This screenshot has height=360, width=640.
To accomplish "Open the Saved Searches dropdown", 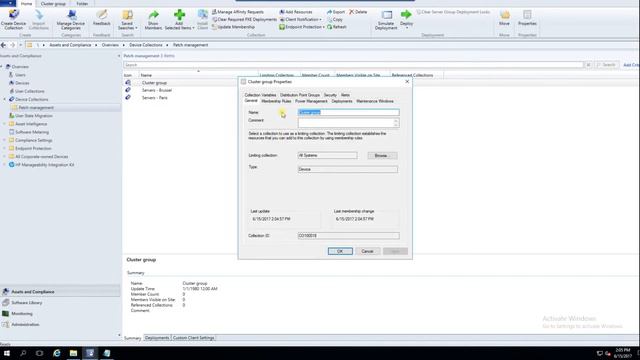I will [x=127, y=19].
